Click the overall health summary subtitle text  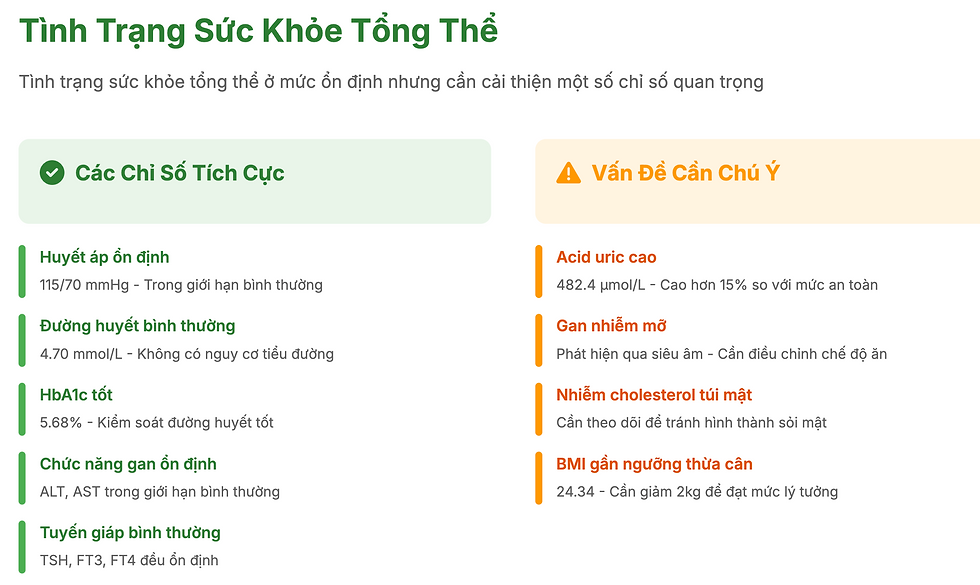[391, 82]
